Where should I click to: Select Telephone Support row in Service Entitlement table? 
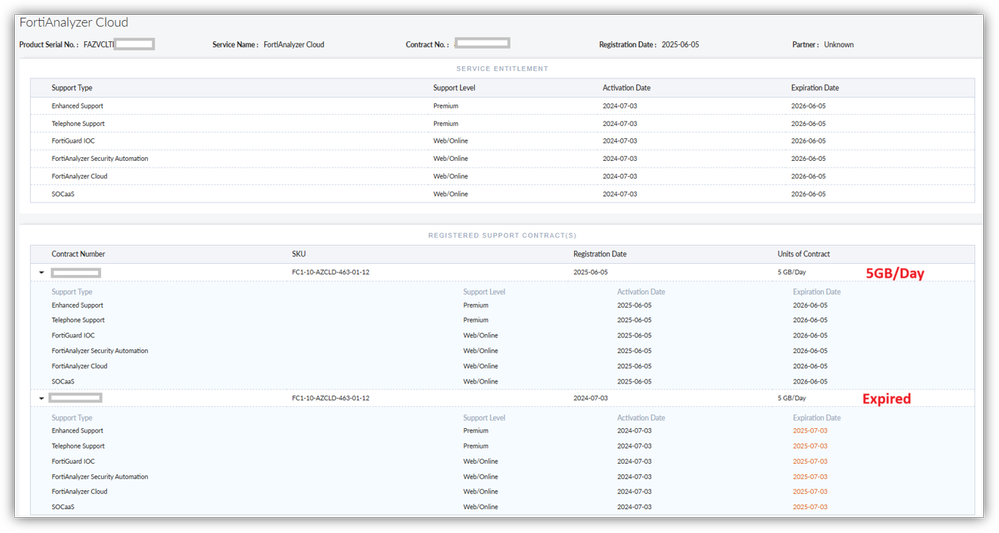(x=502, y=124)
